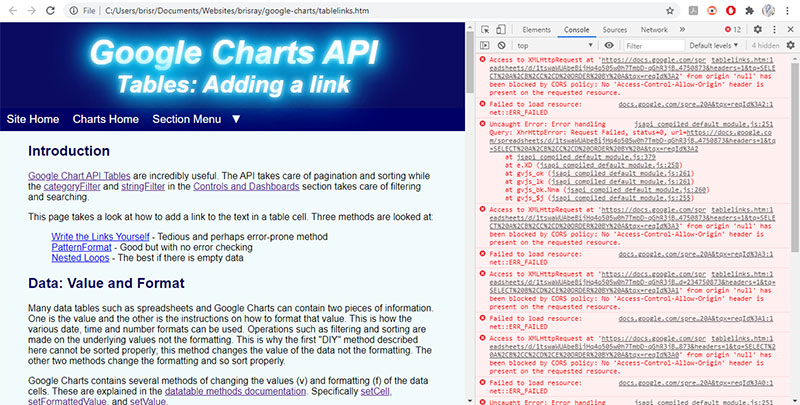The height and width of the screenshot is (405, 800).
Task: Open the Chrome profile avatar
Action: (768, 11)
